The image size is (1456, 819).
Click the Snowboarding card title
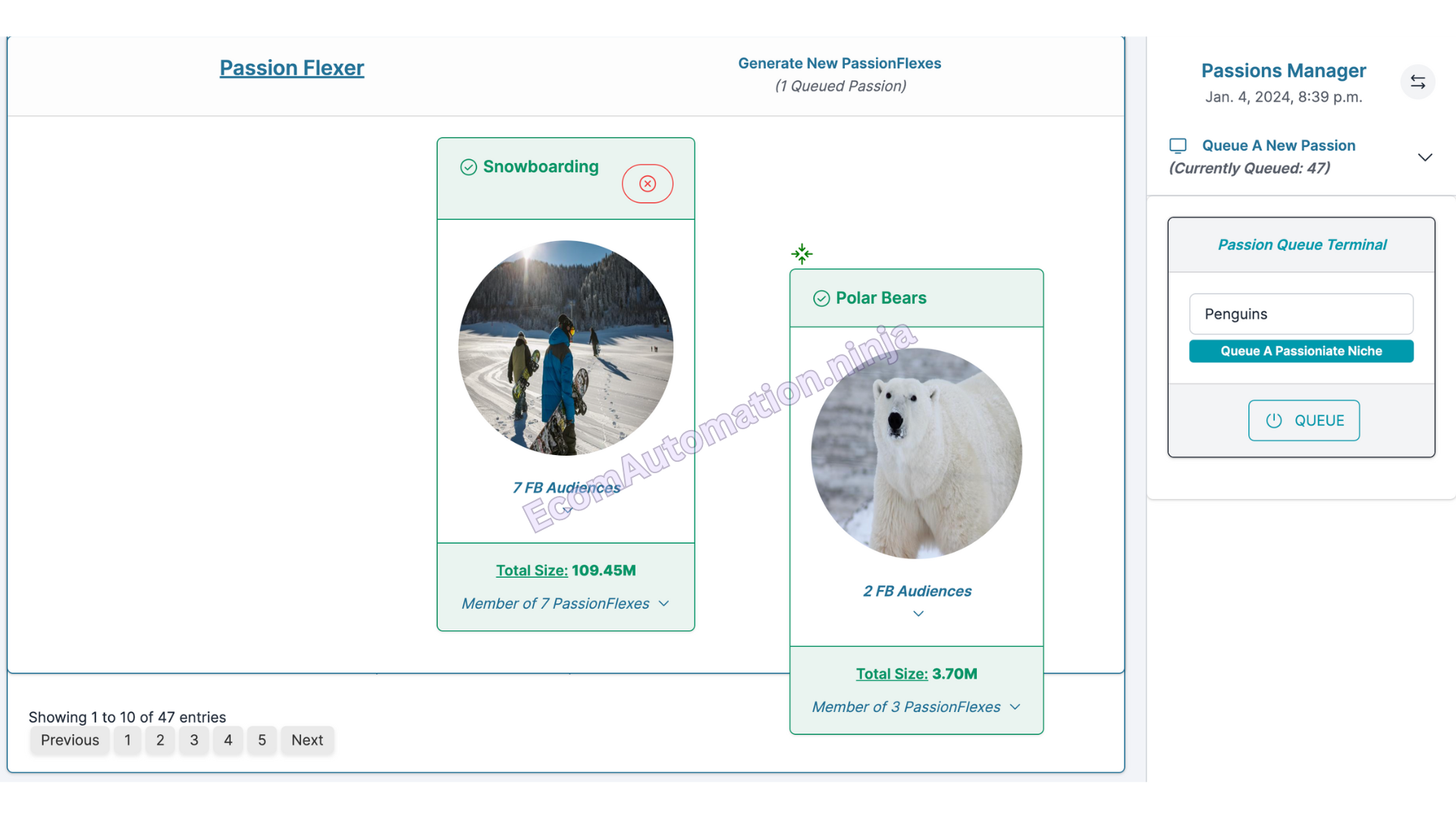coord(541,167)
